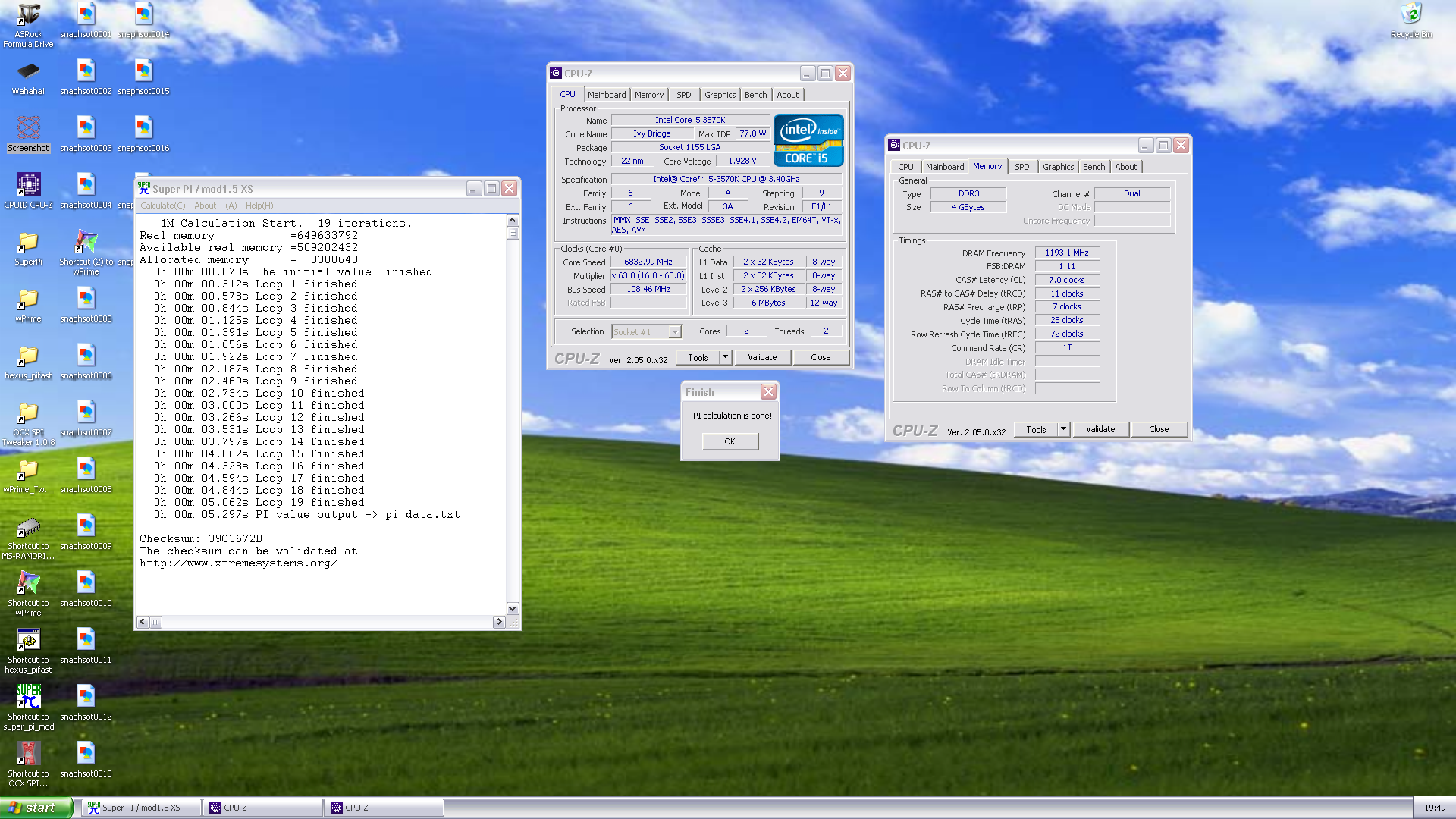This screenshot has width=1456, height=819.
Task: Open the Wahaha! desktop shortcut
Action: (28, 78)
